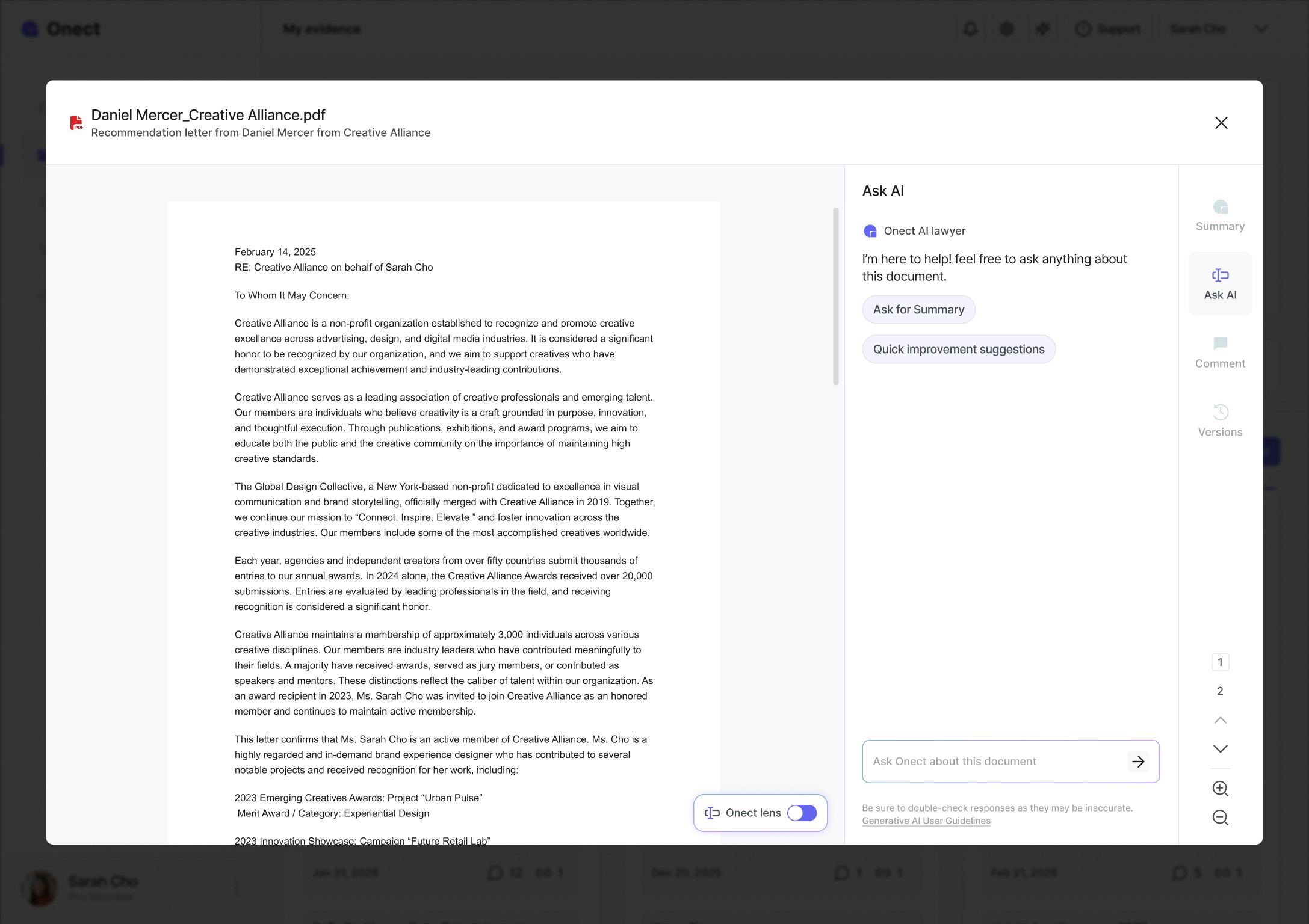Go to previous page with up chevron
This screenshot has height=924, width=1309.
pos(1220,720)
